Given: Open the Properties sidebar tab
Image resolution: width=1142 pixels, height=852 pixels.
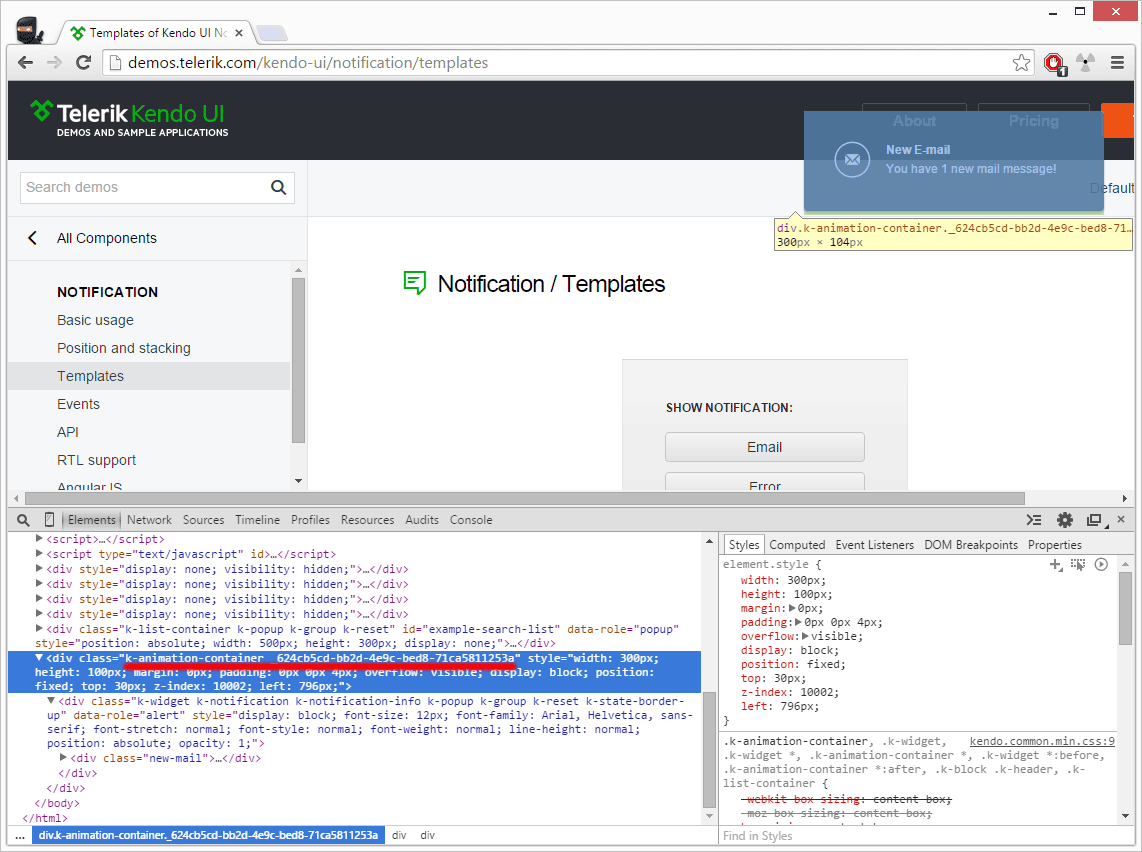Looking at the screenshot, I should (1055, 545).
